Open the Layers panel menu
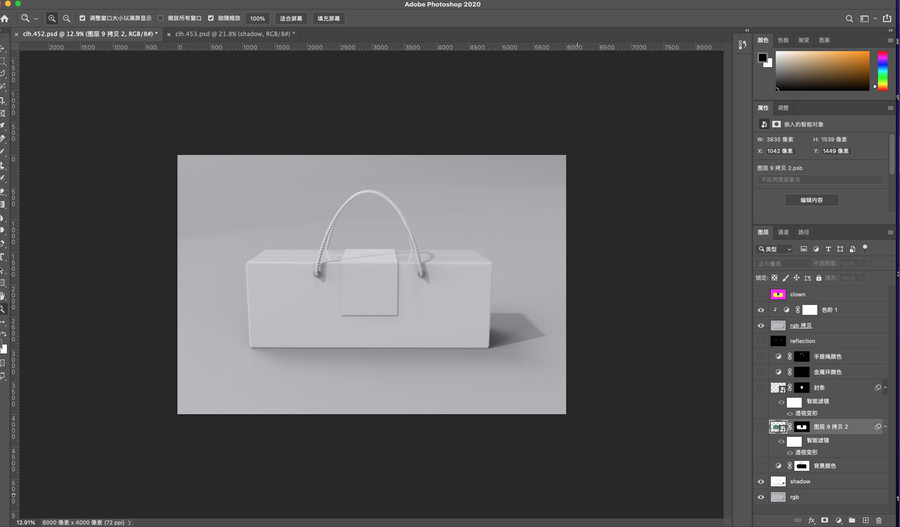This screenshot has height=527, width=900. [x=890, y=232]
